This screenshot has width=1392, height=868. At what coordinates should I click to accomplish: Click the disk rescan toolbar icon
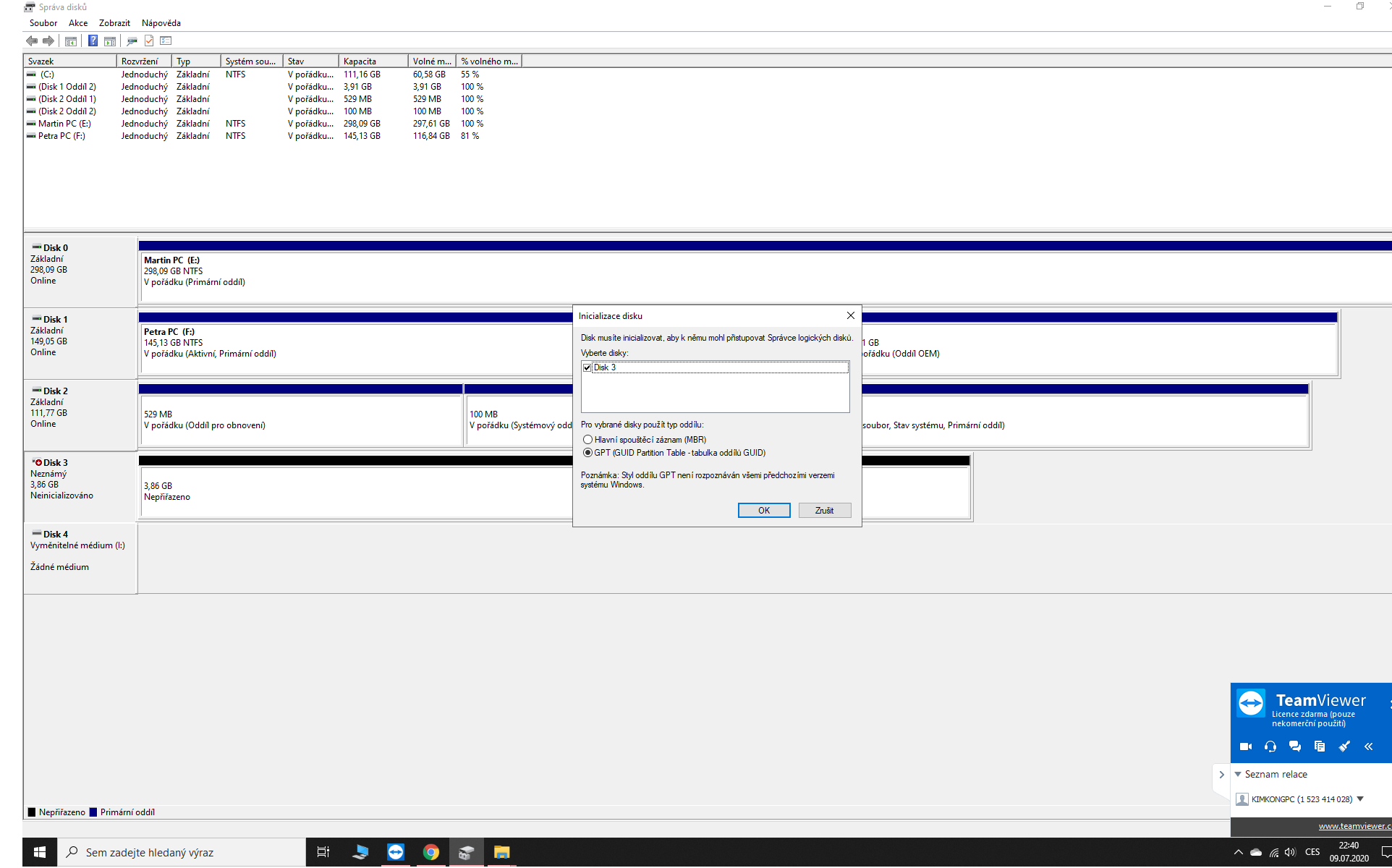132,41
